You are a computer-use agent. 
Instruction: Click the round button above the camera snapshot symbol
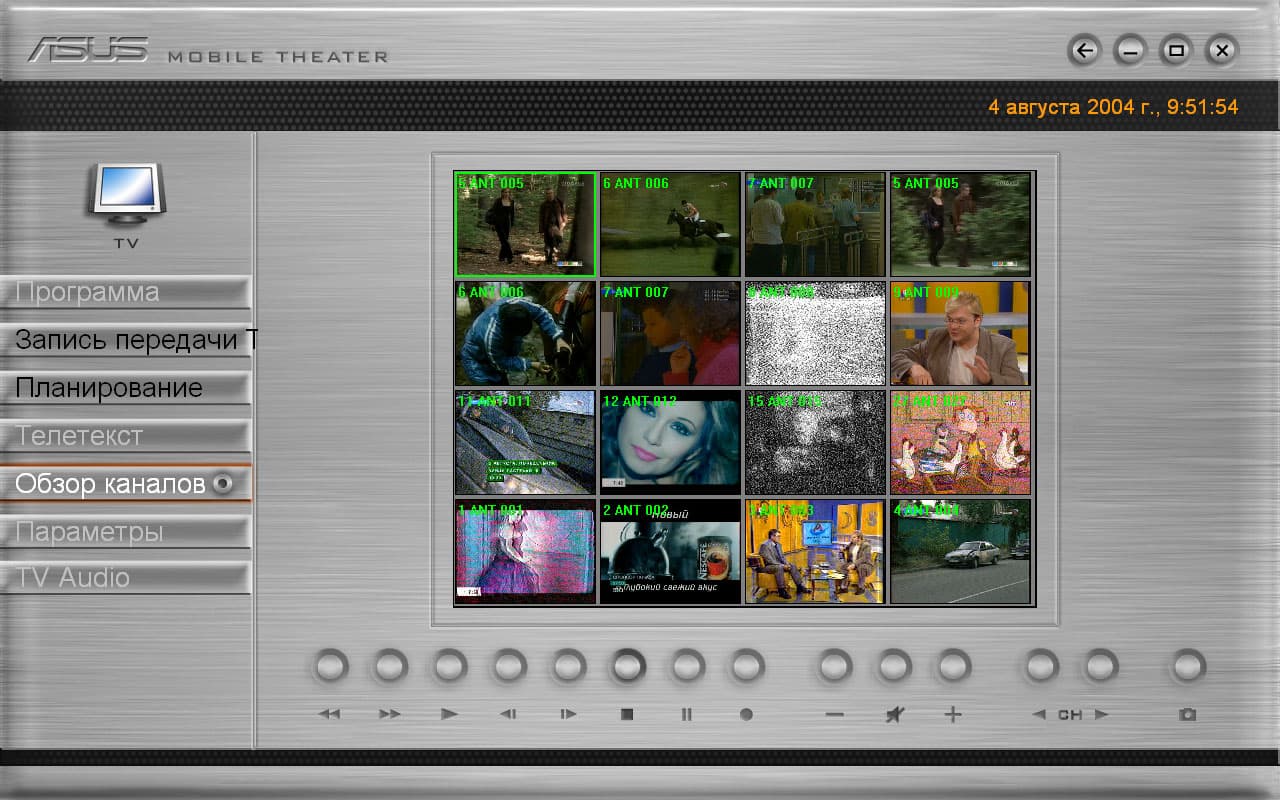[1188, 666]
